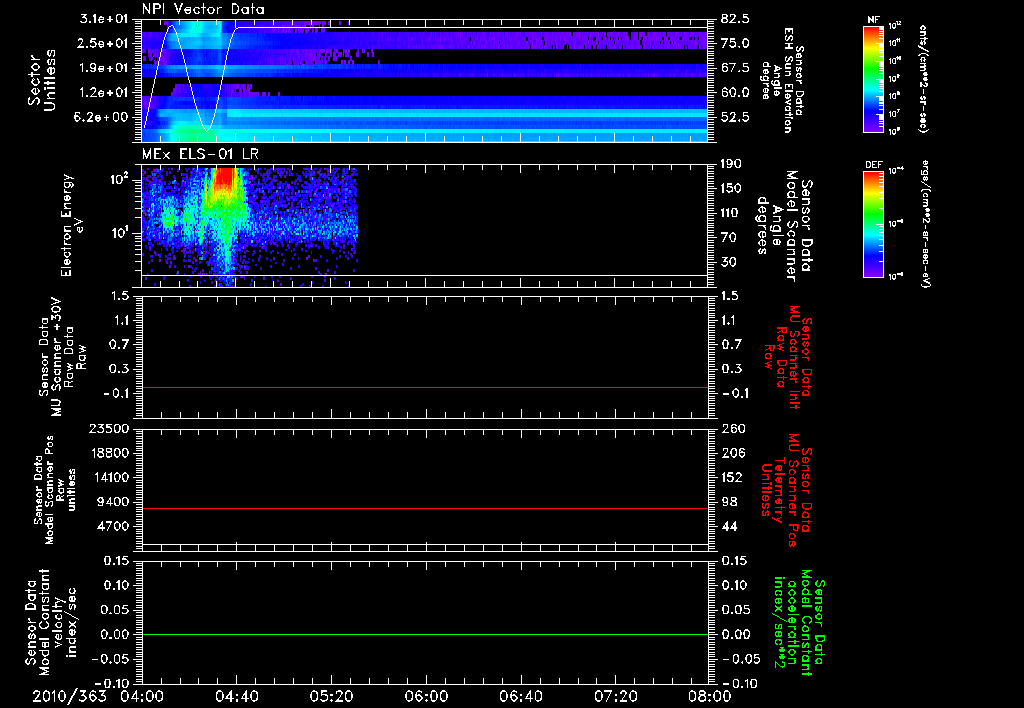
Task: Click the 67.5 elevation angle tick
Action: (x=735, y=68)
